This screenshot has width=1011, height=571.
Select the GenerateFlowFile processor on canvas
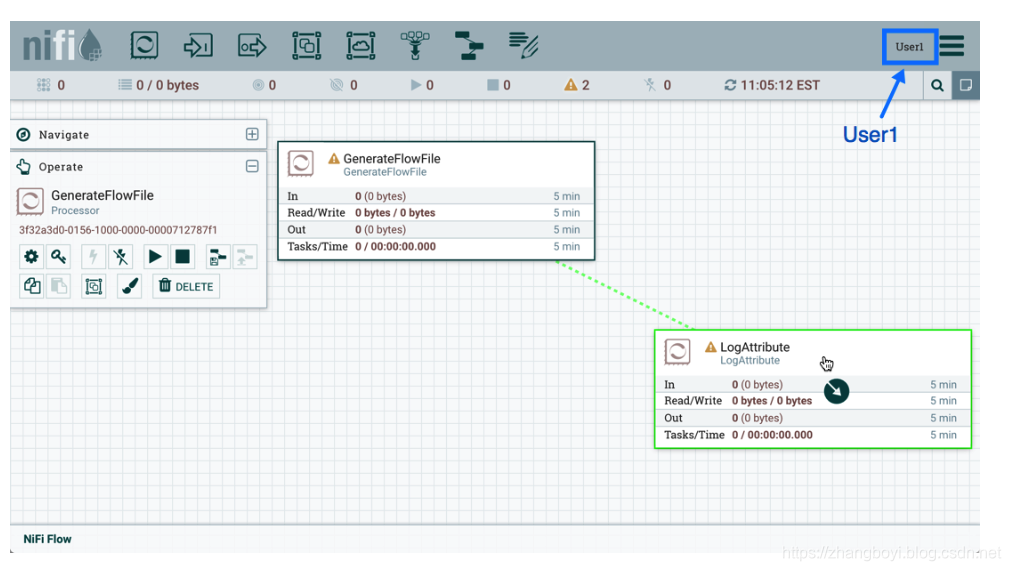tap(436, 200)
